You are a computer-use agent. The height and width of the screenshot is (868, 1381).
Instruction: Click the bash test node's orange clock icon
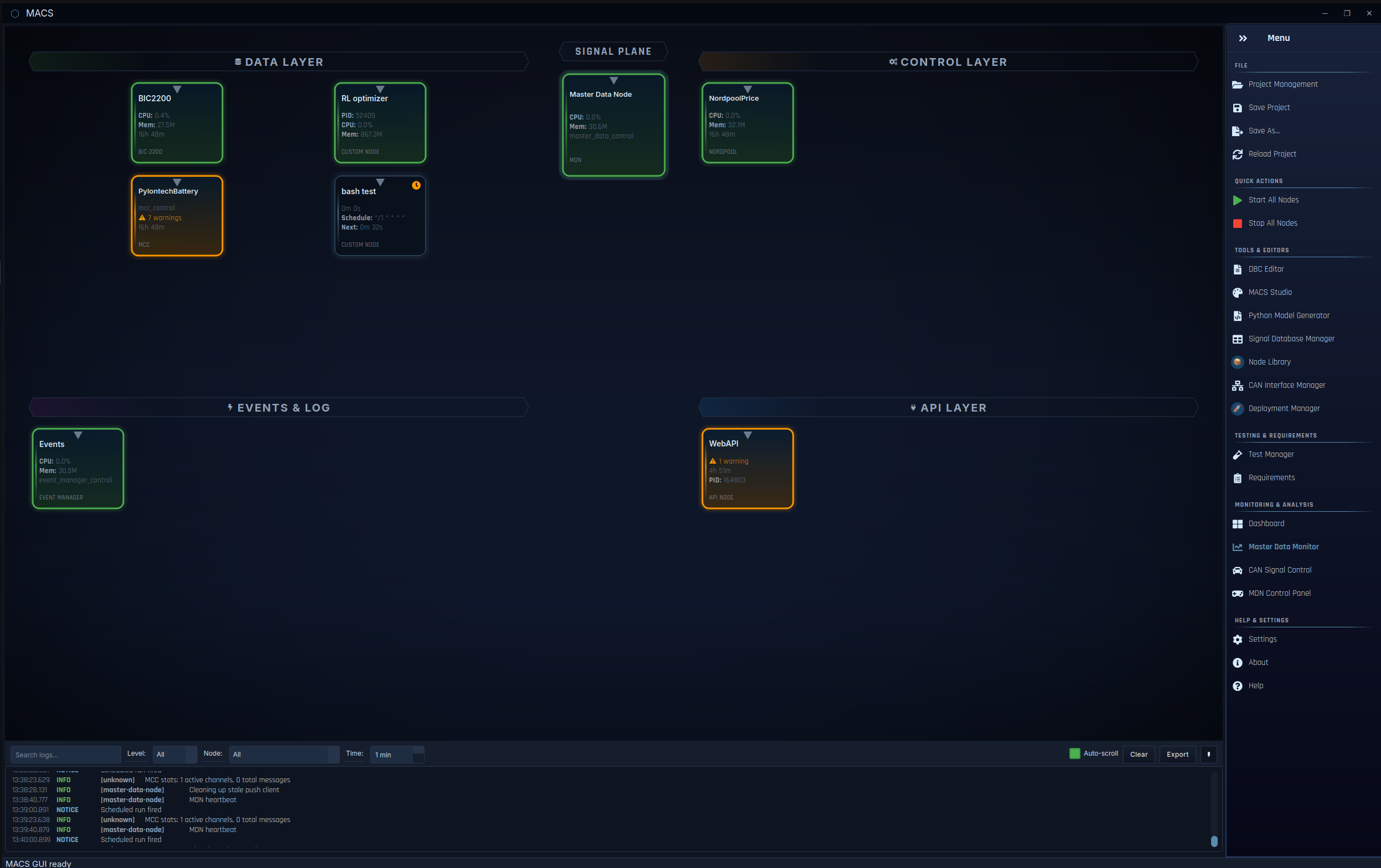tap(416, 185)
